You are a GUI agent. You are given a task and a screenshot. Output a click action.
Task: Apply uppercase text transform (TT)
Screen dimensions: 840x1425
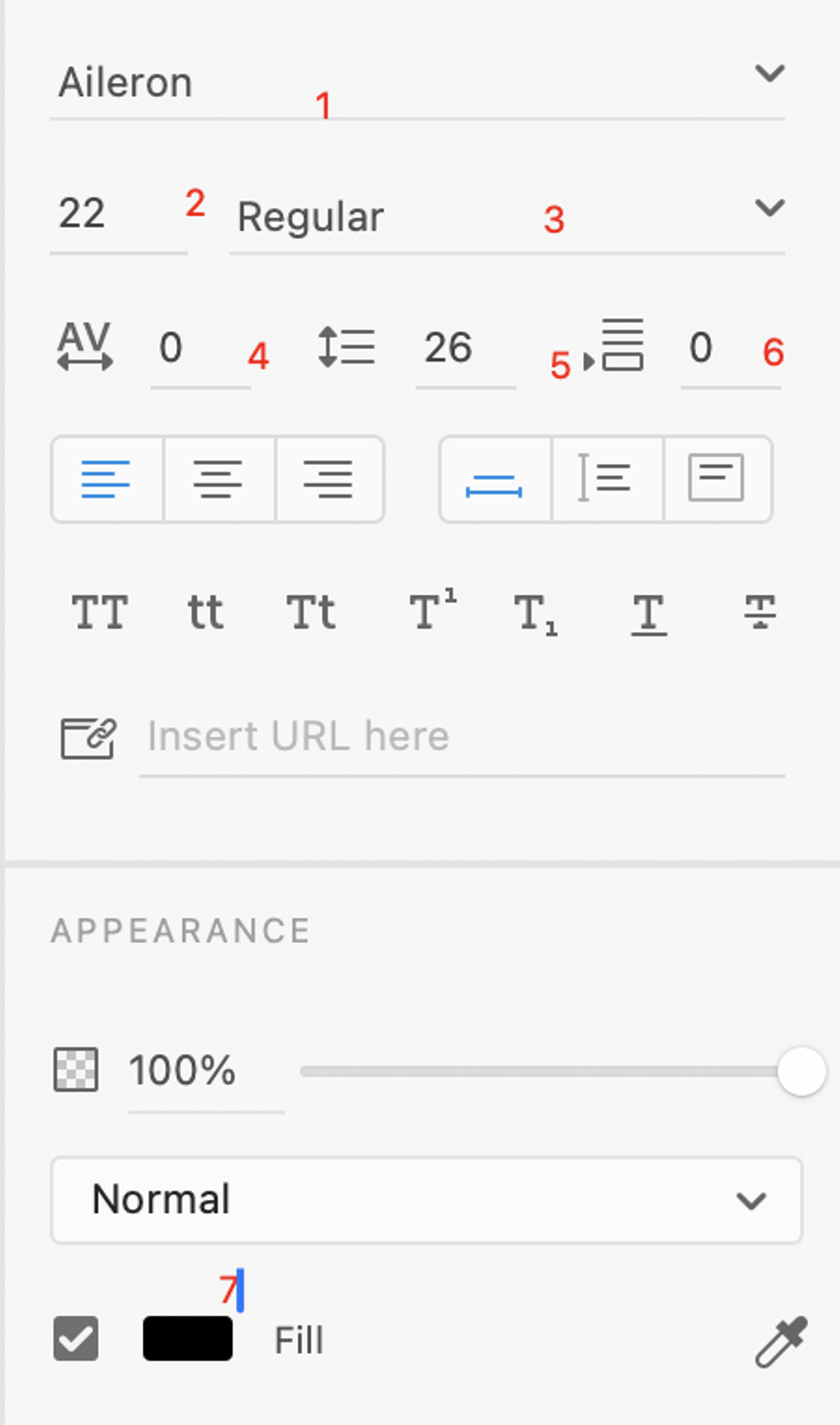coord(100,613)
